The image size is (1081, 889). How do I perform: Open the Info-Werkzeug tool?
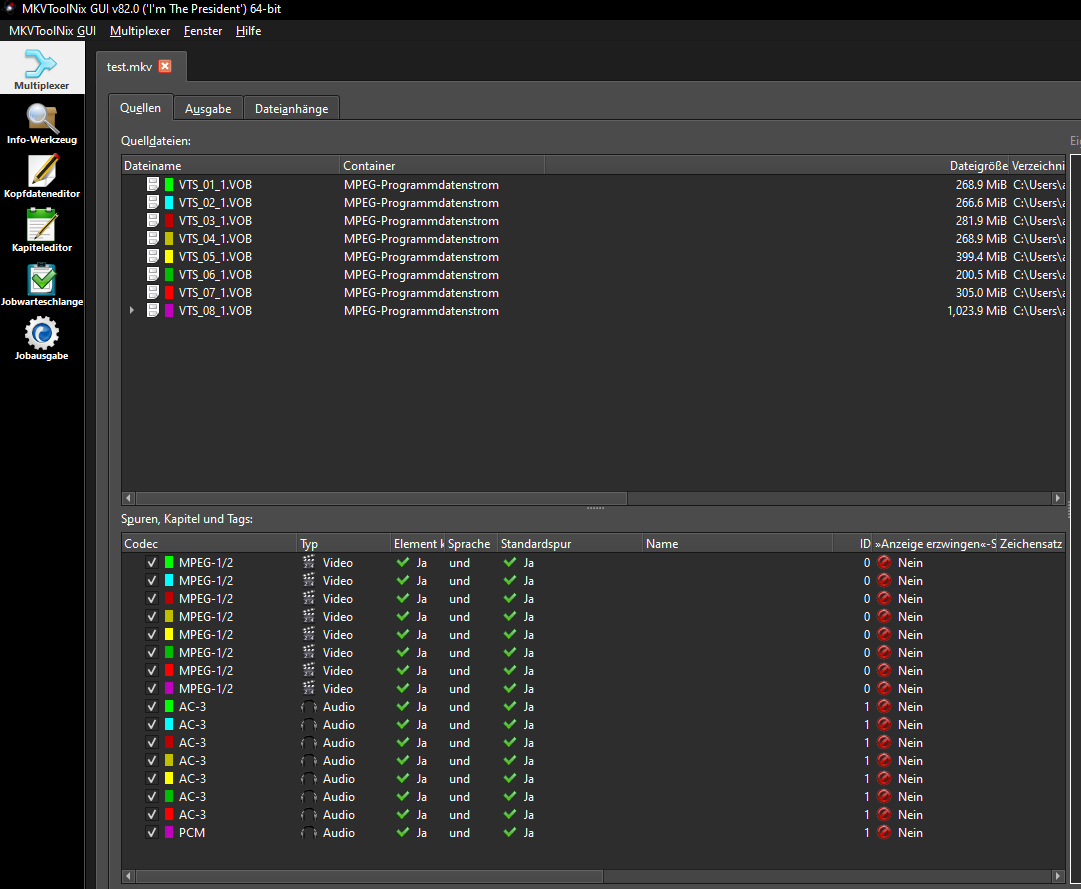point(42,123)
